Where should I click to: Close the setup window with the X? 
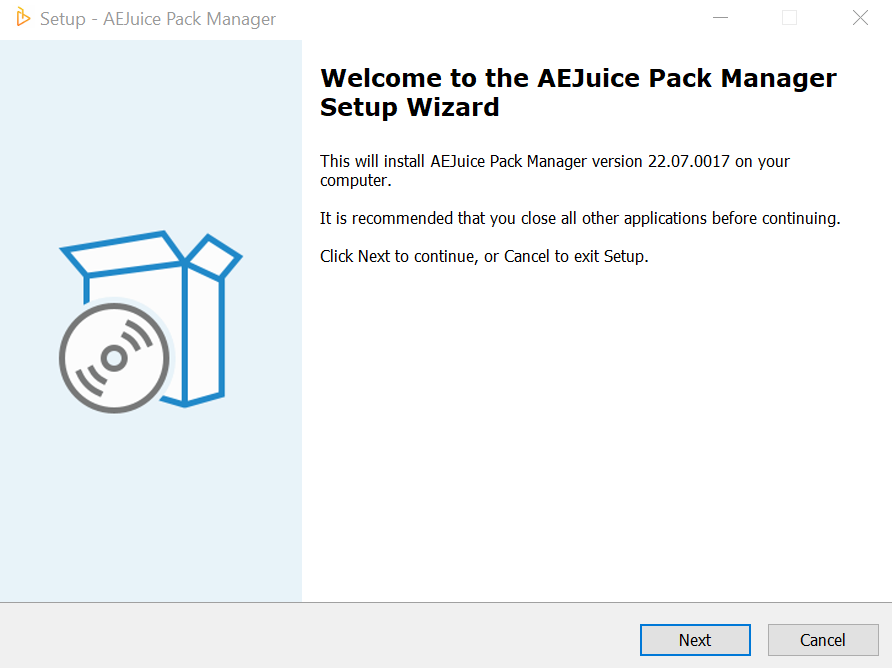pyautogui.click(x=860, y=18)
